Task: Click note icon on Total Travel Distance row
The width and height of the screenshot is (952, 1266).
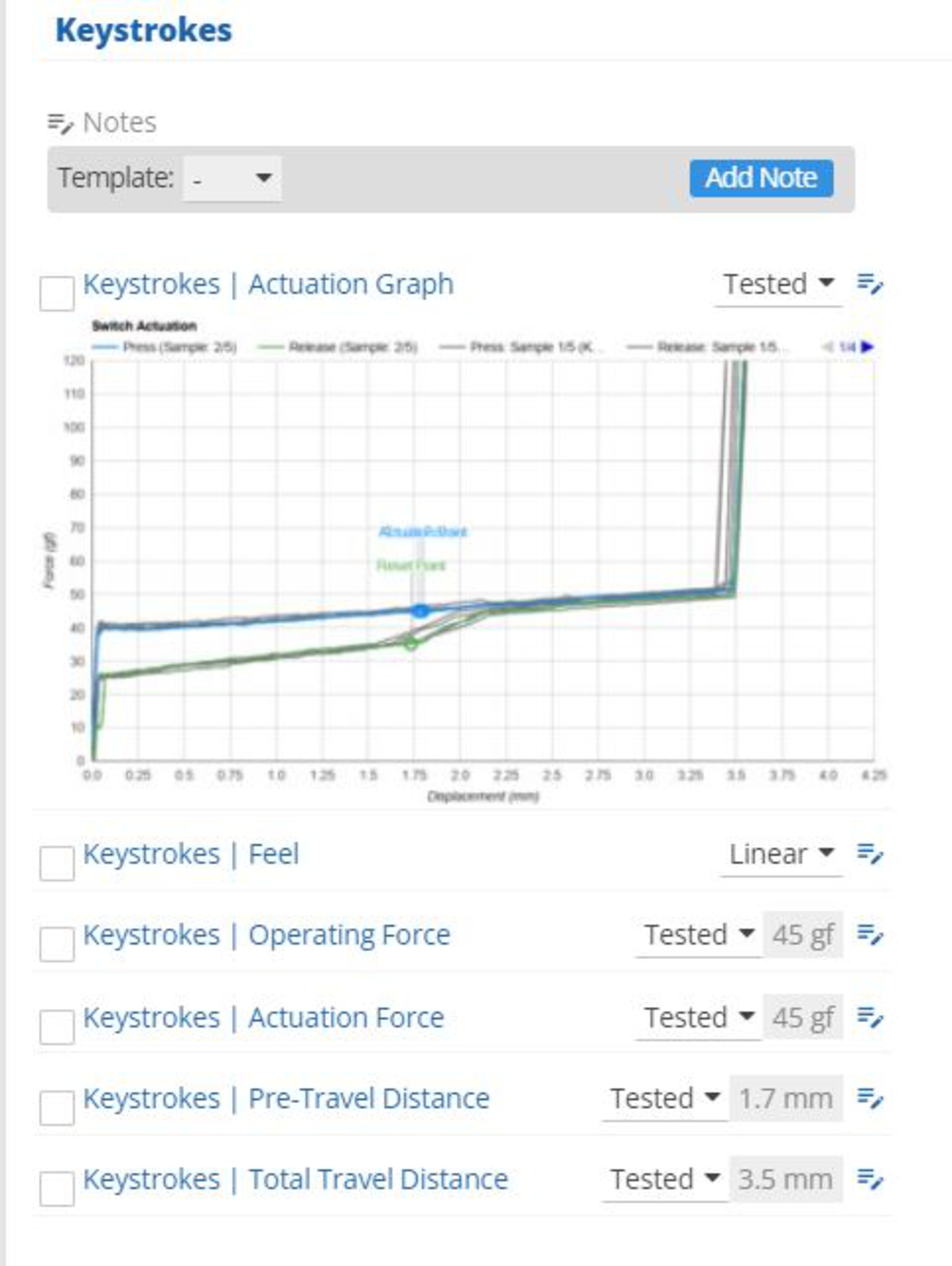Action: pos(870,1179)
